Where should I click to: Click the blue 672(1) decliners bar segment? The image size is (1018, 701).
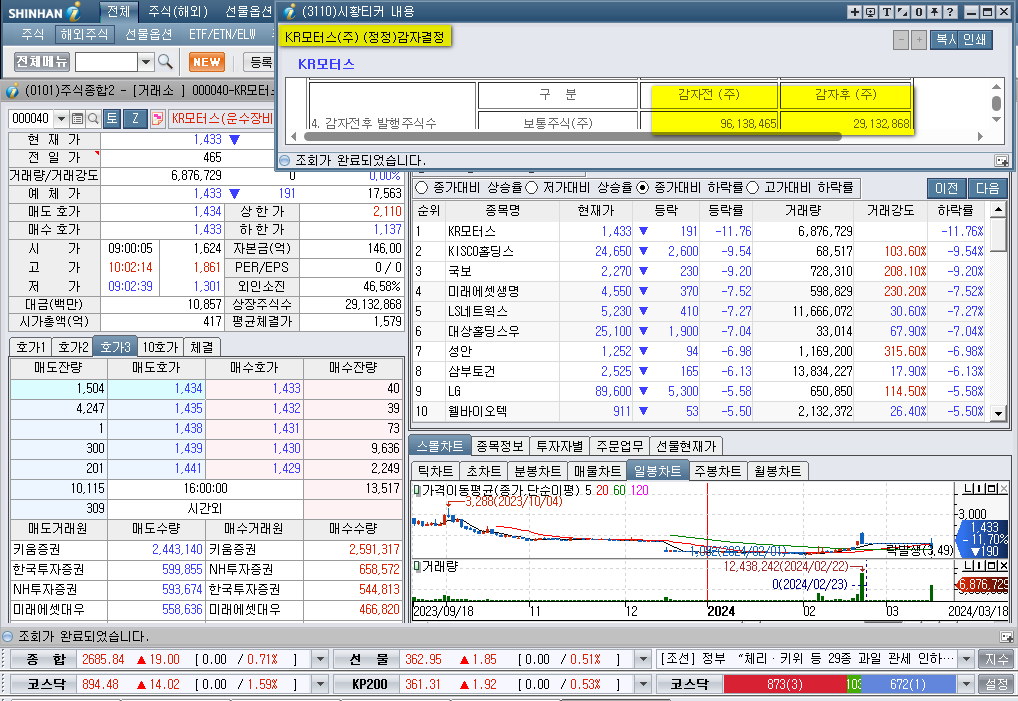coord(908,684)
